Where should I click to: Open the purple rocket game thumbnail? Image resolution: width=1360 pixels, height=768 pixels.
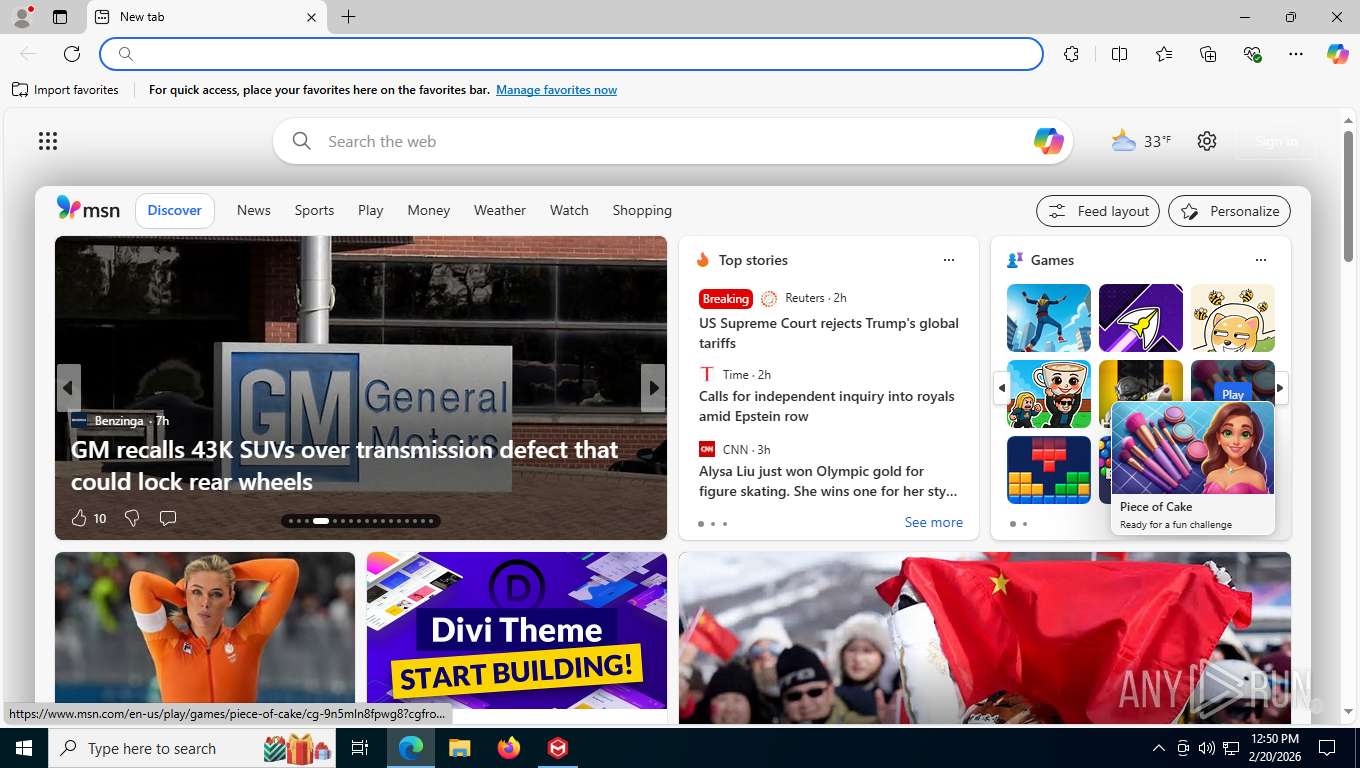click(x=1141, y=318)
